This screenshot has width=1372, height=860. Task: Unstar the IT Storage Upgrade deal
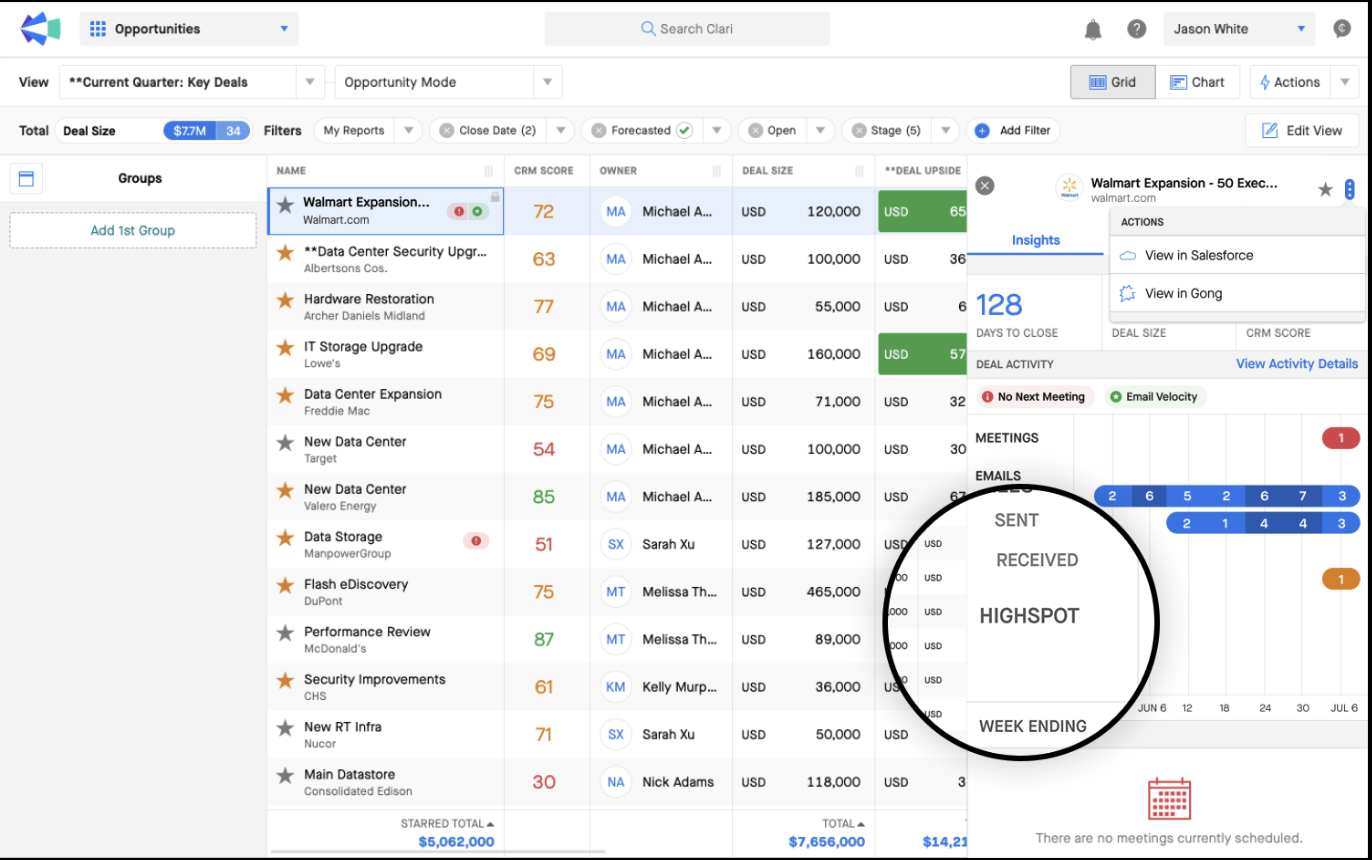(285, 347)
